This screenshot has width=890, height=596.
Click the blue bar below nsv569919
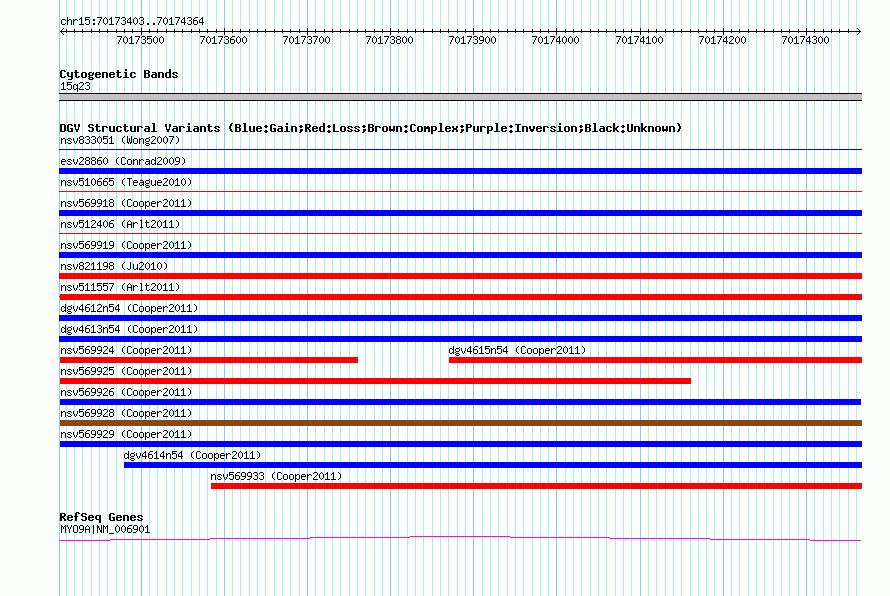coord(460,255)
